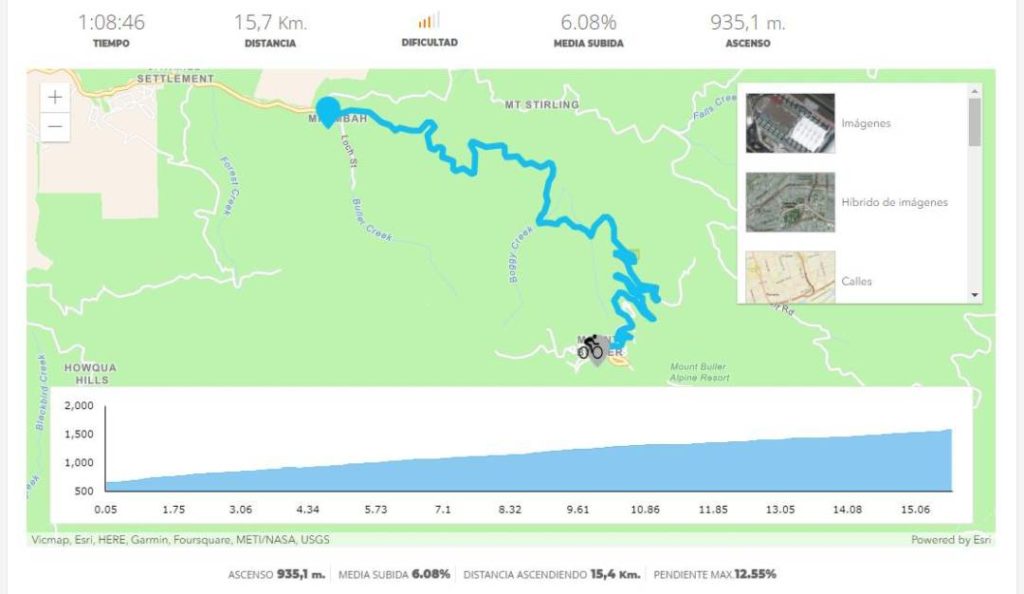Click the basemap gallery scrollbar thumb
This screenshot has height=594, width=1024.
tap(975, 122)
